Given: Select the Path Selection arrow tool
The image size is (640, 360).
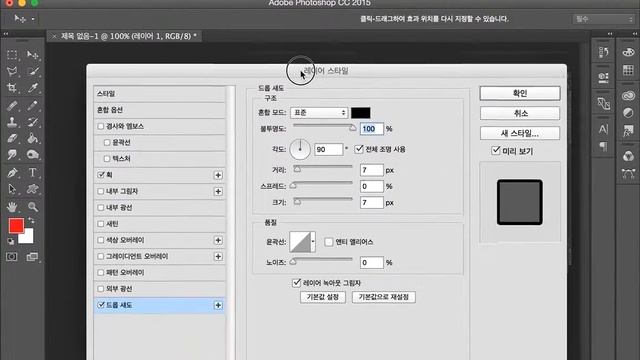Looking at the screenshot, I should [12, 189].
